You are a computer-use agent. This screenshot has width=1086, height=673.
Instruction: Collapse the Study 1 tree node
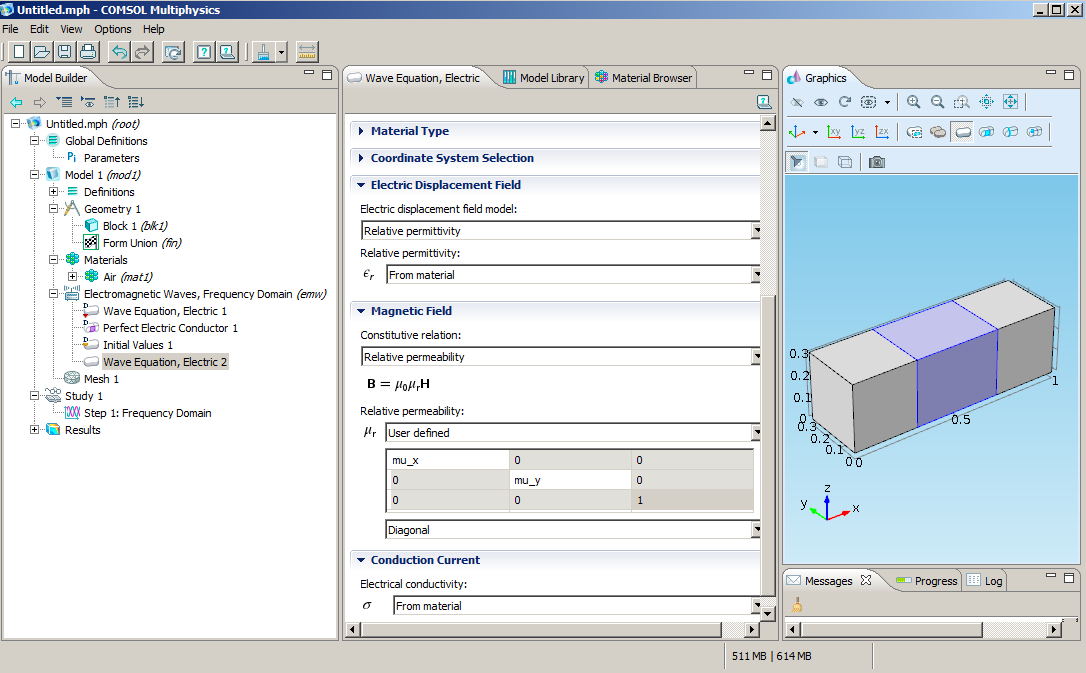point(35,396)
